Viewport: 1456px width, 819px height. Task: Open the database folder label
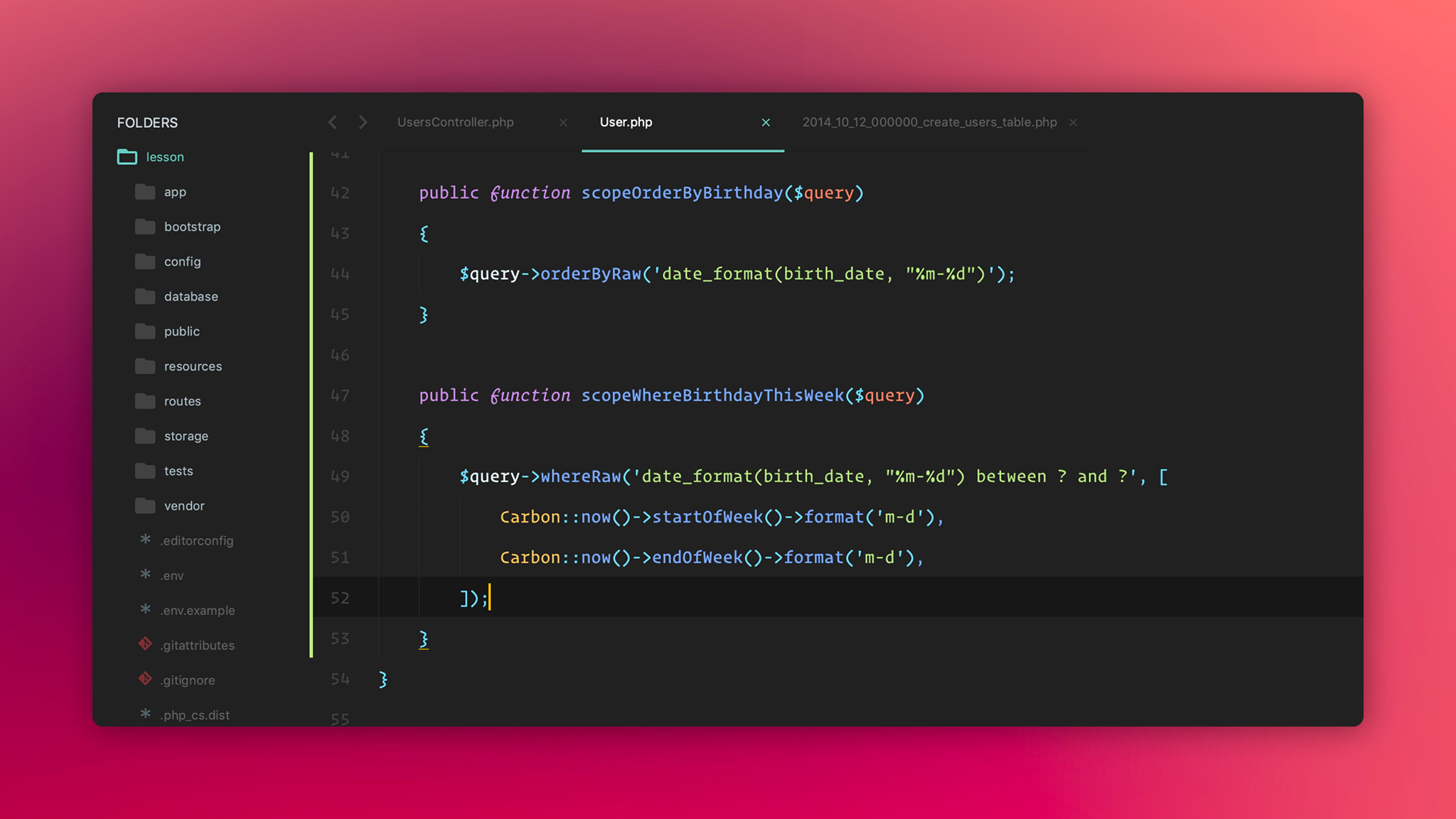[x=191, y=296]
